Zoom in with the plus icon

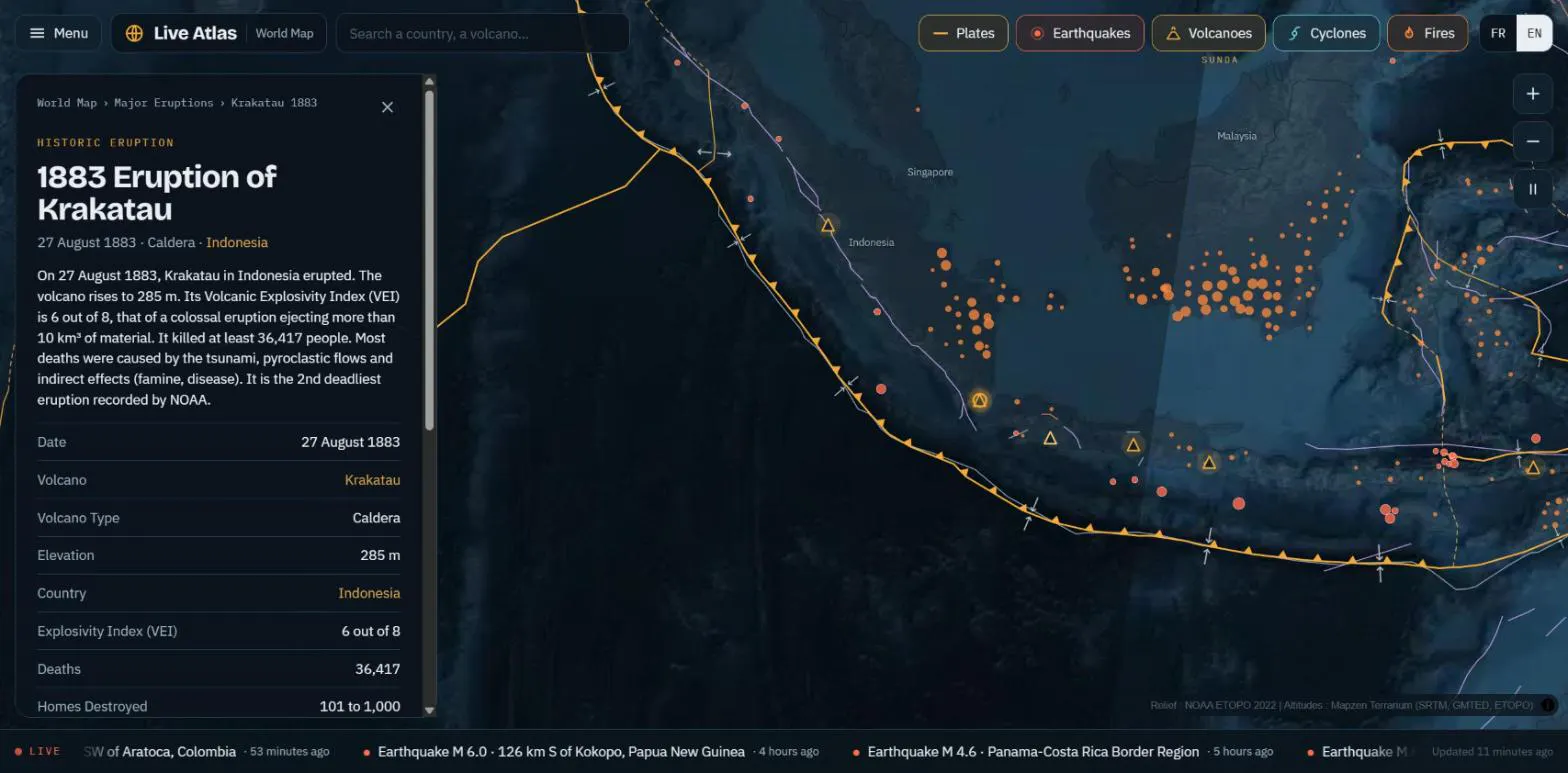tap(1532, 94)
